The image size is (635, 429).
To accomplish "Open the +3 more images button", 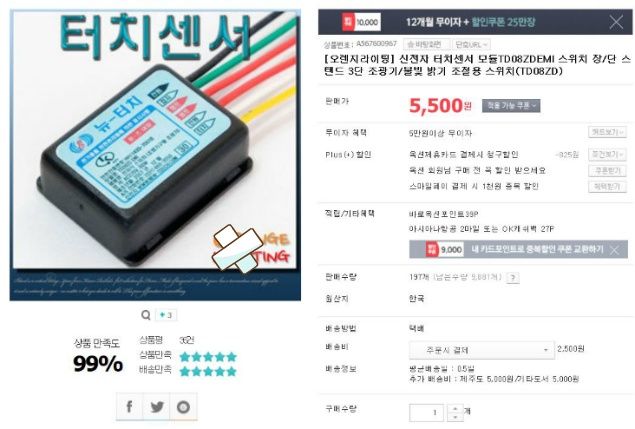I will [x=166, y=315].
